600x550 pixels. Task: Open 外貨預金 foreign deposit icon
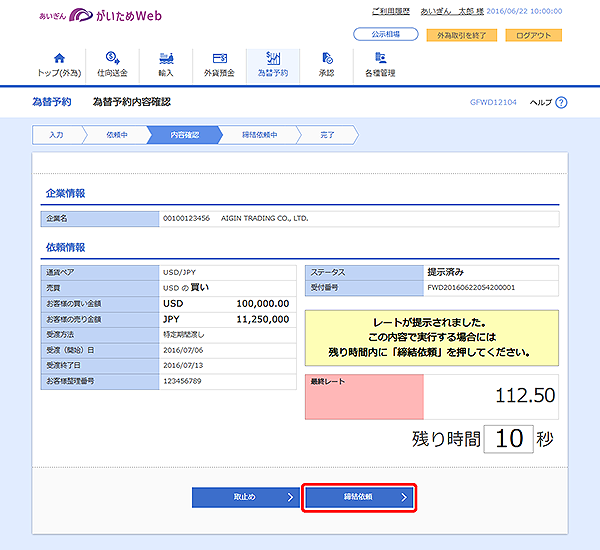coord(219,59)
